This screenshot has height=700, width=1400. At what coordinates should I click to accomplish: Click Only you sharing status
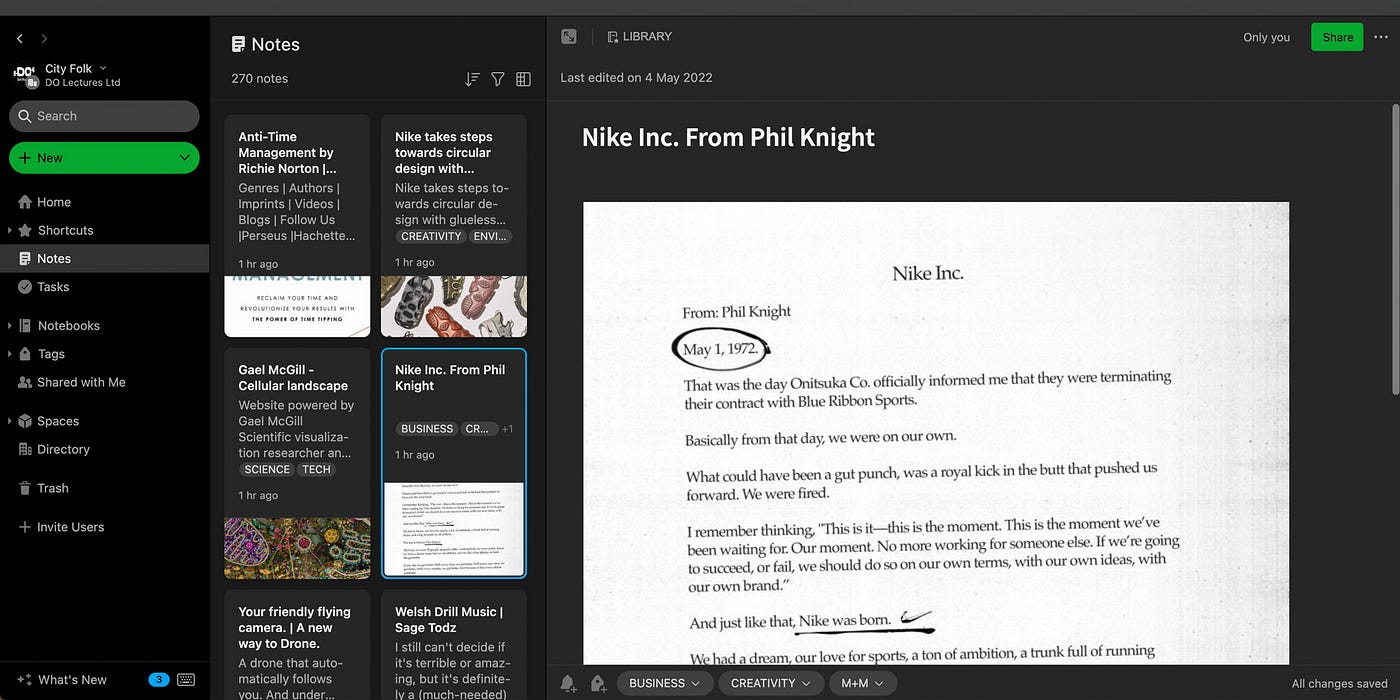[1267, 37]
